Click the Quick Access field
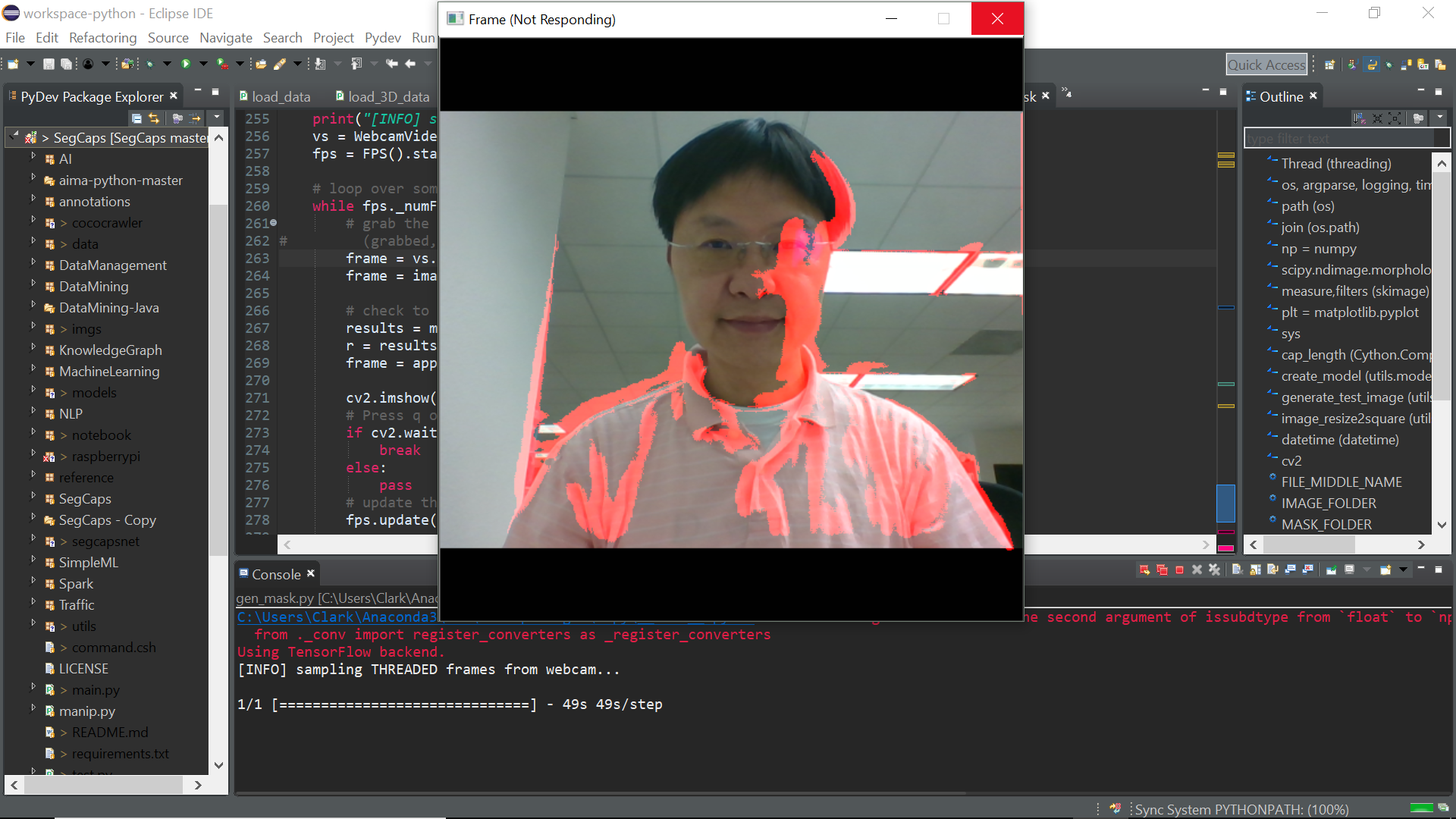The height and width of the screenshot is (819, 1456). (1266, 65)
